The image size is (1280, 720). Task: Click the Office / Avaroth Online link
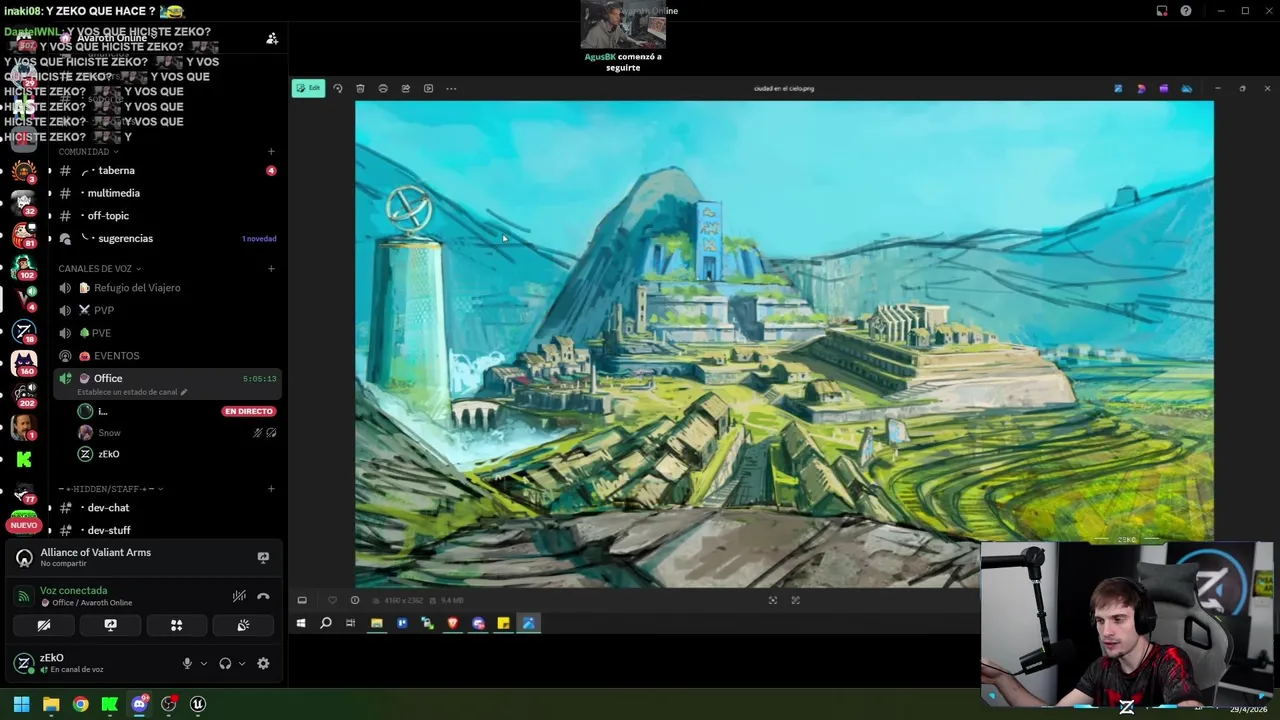point(92,603)
